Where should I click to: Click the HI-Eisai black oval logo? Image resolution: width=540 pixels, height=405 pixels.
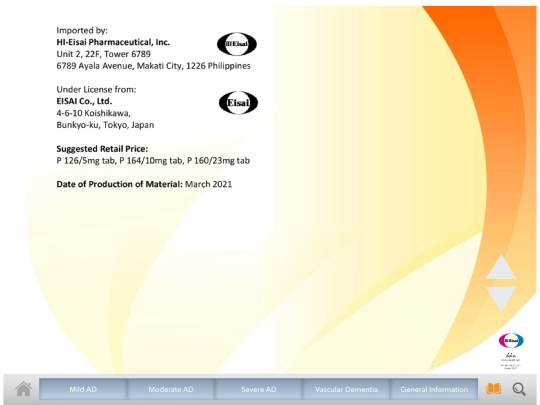click(237, 44)
